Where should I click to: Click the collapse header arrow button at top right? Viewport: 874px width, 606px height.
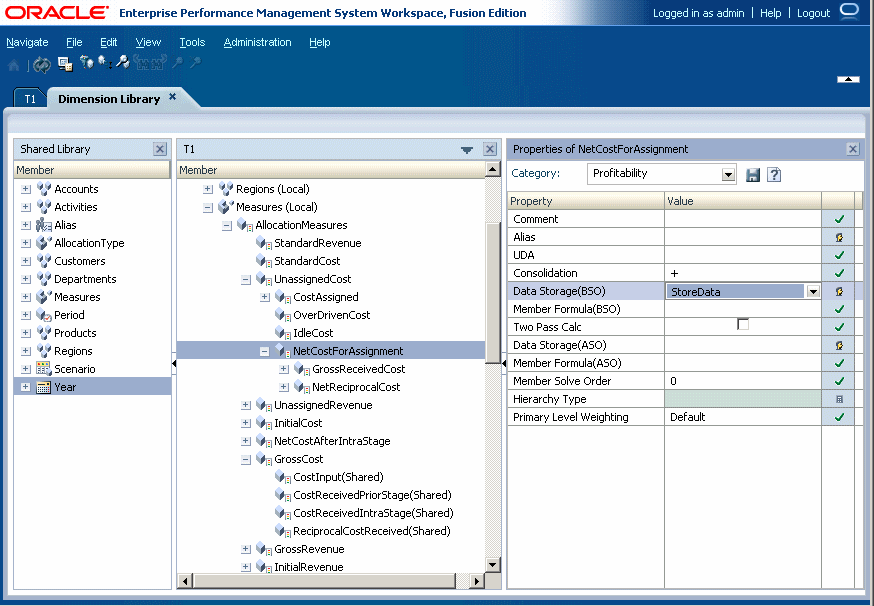[x=848, y=79]
